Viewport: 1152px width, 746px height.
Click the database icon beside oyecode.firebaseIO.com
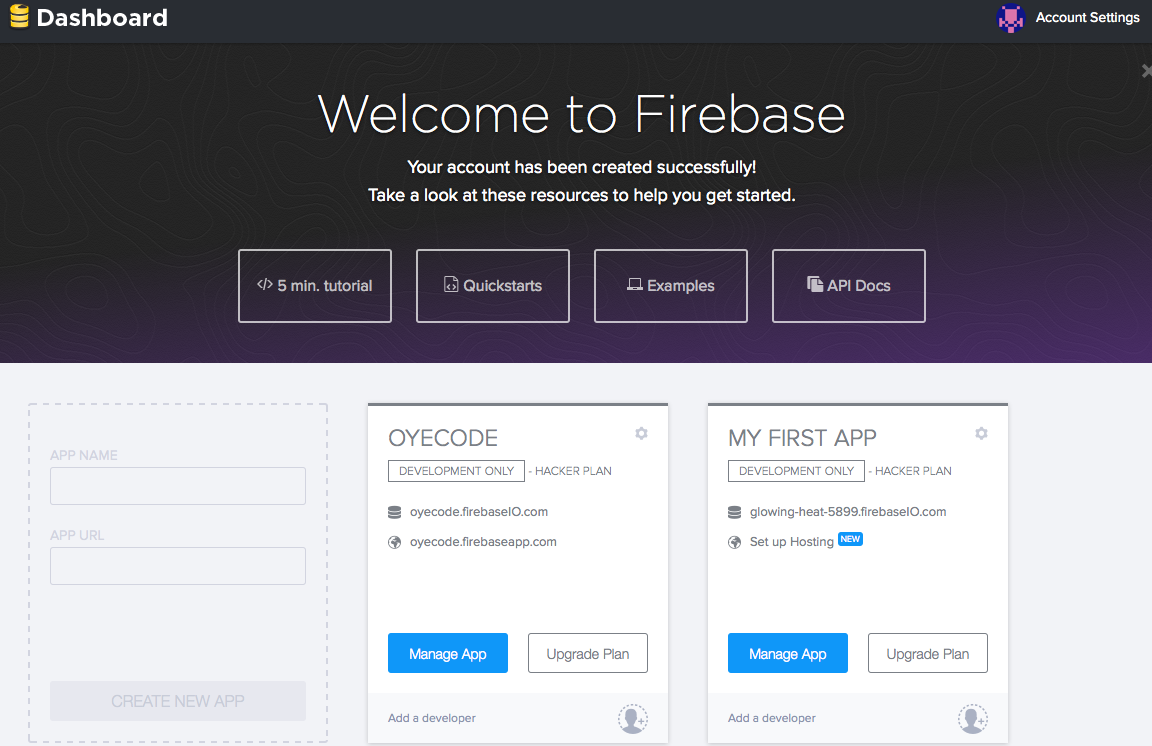point(395,512)
